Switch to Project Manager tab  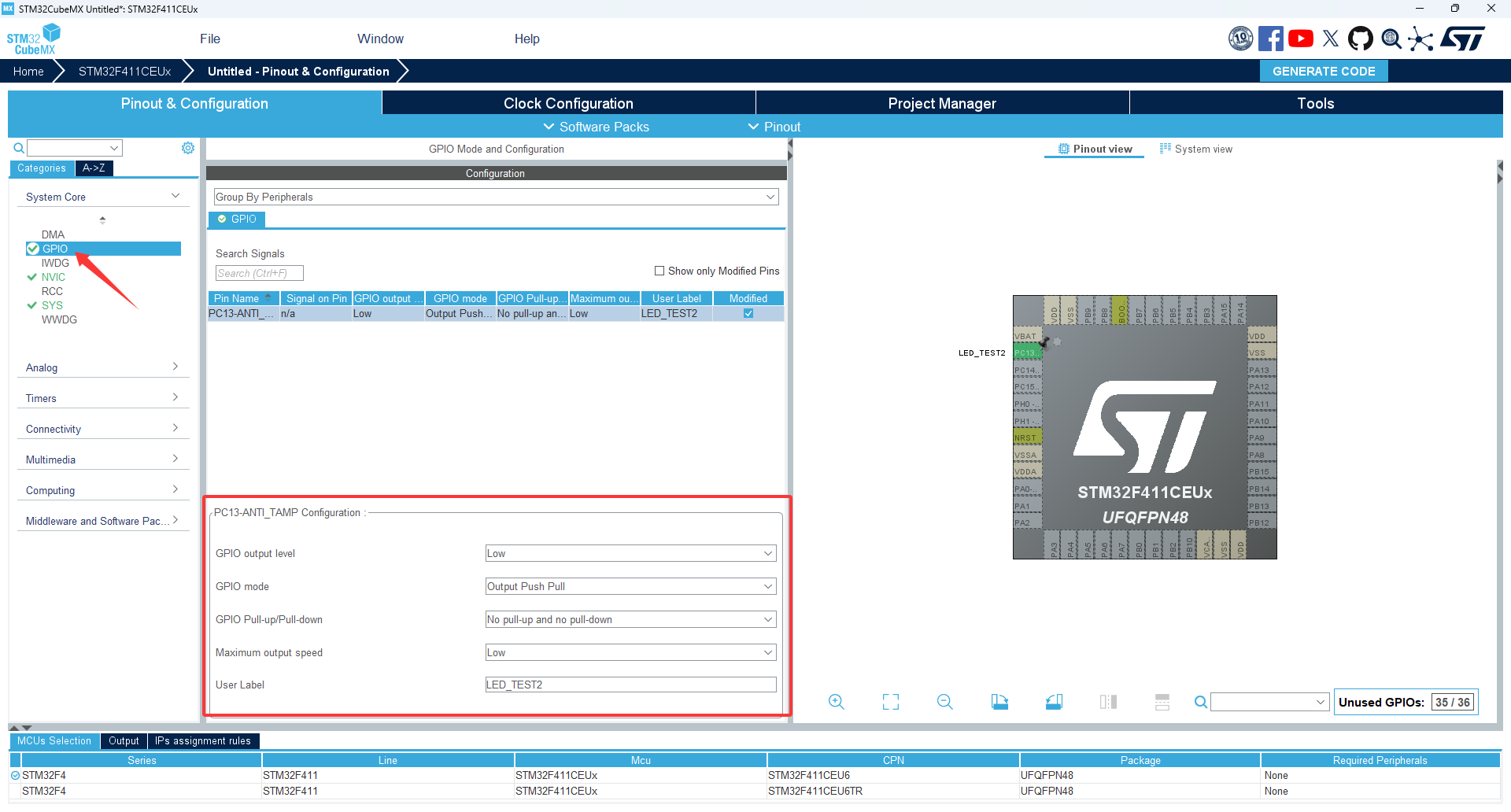[x=942, y=103]
